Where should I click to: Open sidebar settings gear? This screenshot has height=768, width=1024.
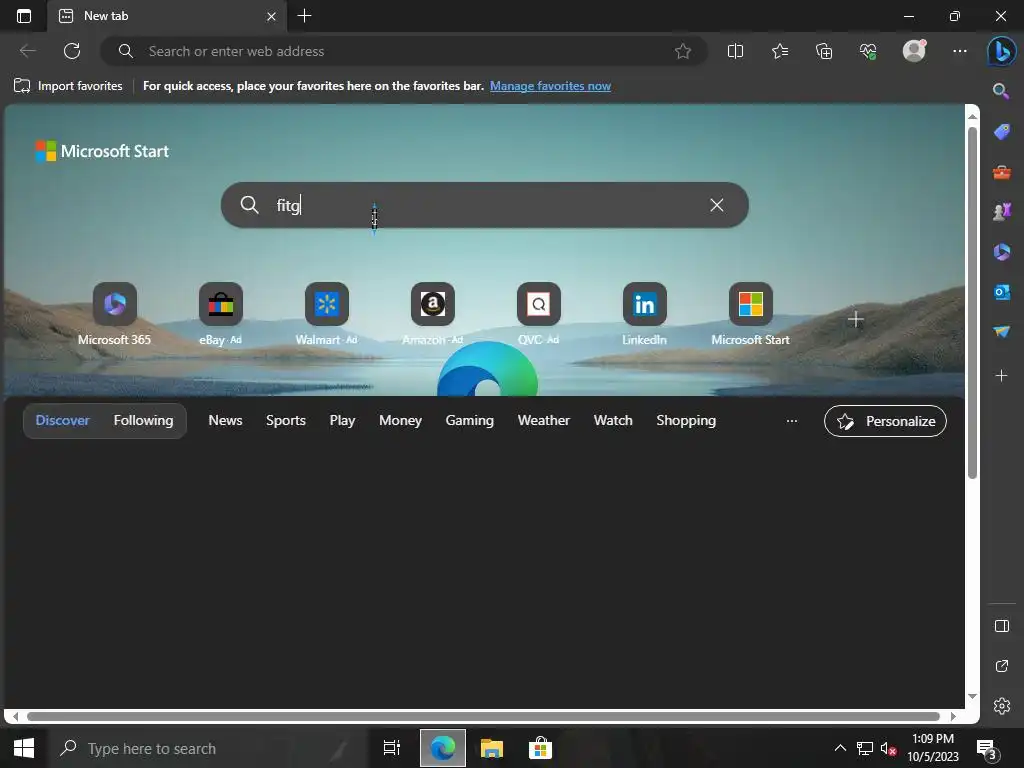pyautogui.click(x=1002, y=706)
